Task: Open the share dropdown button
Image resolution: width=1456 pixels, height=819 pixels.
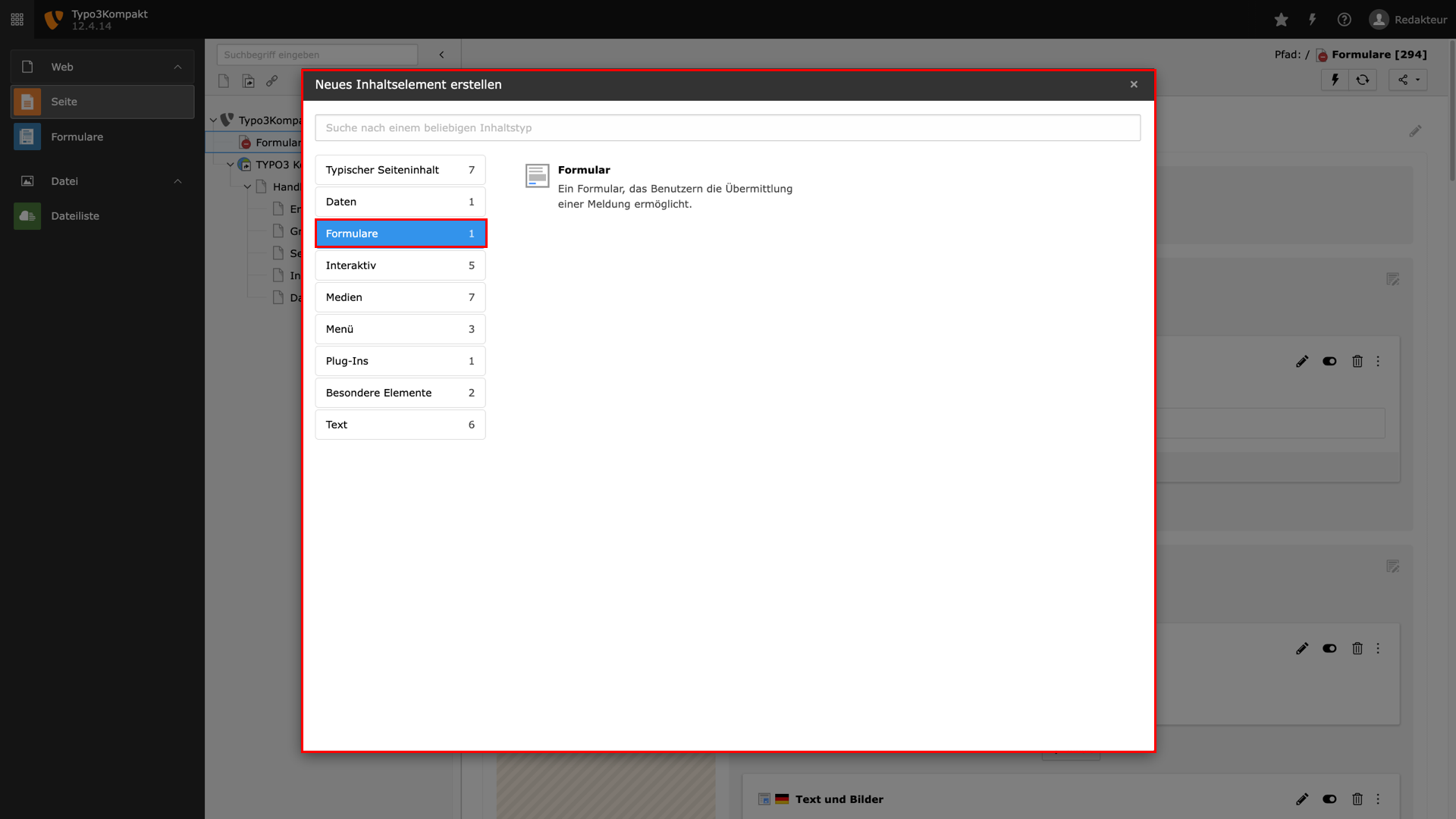Action: (x=1408, y=80)
